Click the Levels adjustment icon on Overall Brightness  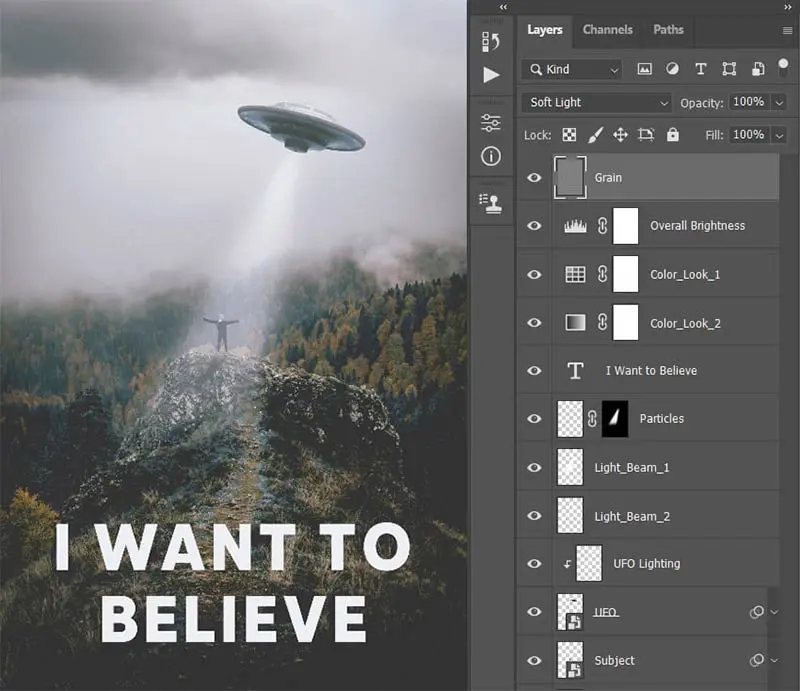[x=575, y=226]
